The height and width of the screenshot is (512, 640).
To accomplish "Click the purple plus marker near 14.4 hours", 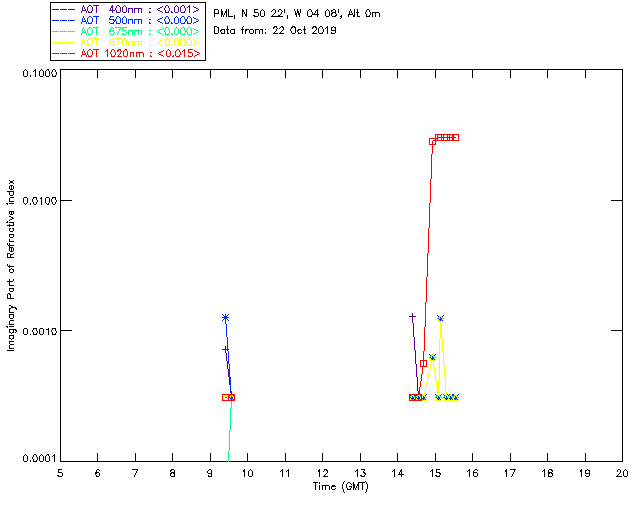I will click(412, 316).
